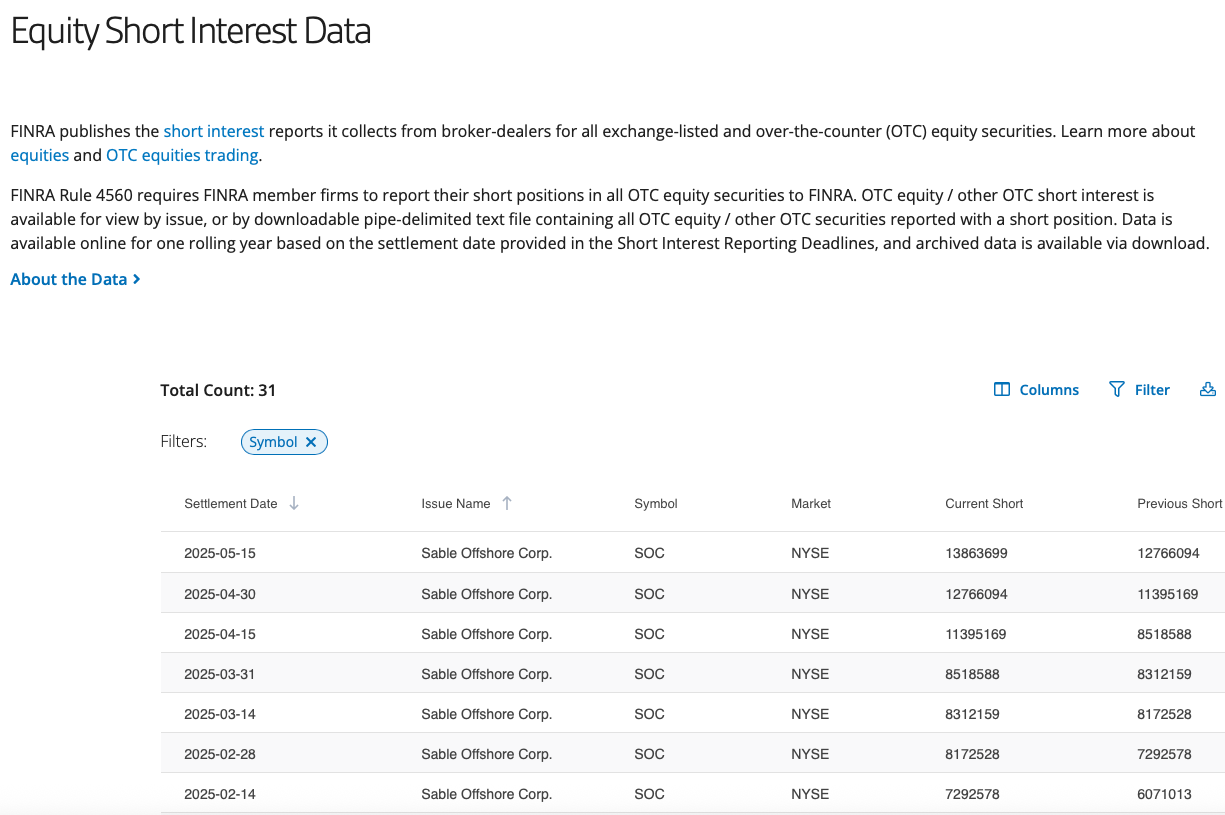This screenshot has height=815, width=1225.
Task: Click the Current Short column header
Action: click(x=984, y=504)
